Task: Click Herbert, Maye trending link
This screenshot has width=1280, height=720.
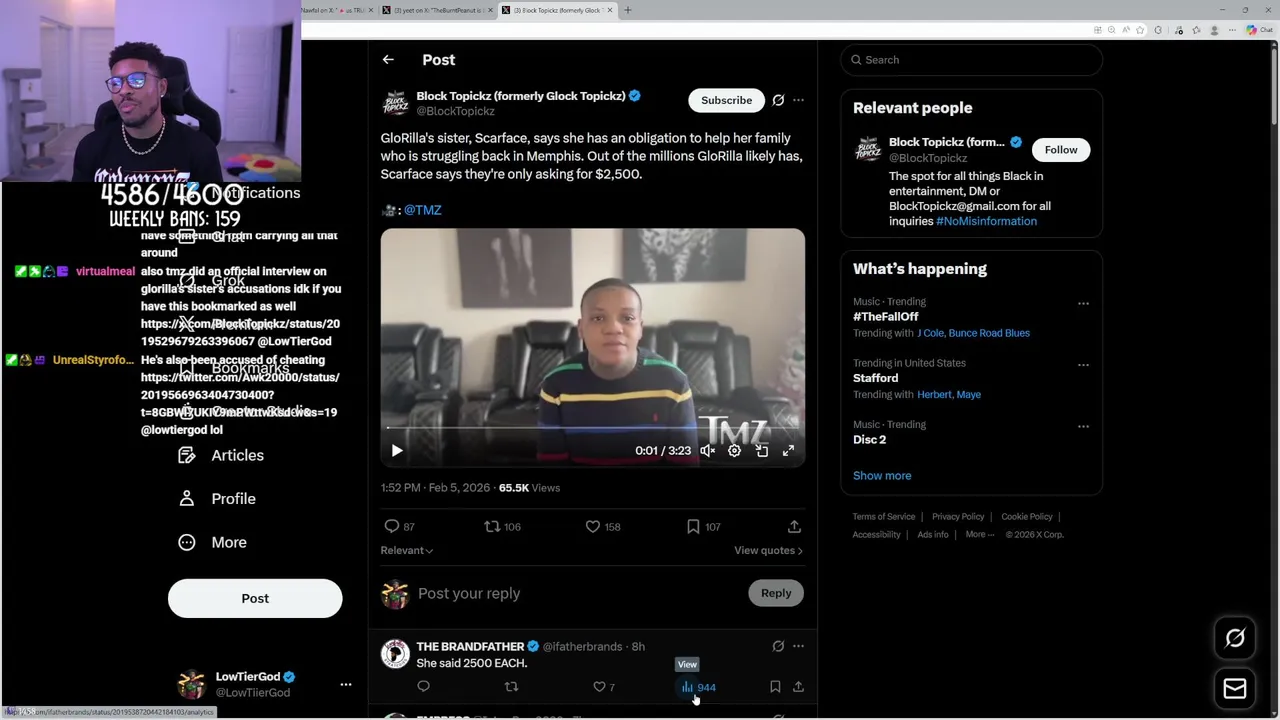Action: (x=949, y=395)
